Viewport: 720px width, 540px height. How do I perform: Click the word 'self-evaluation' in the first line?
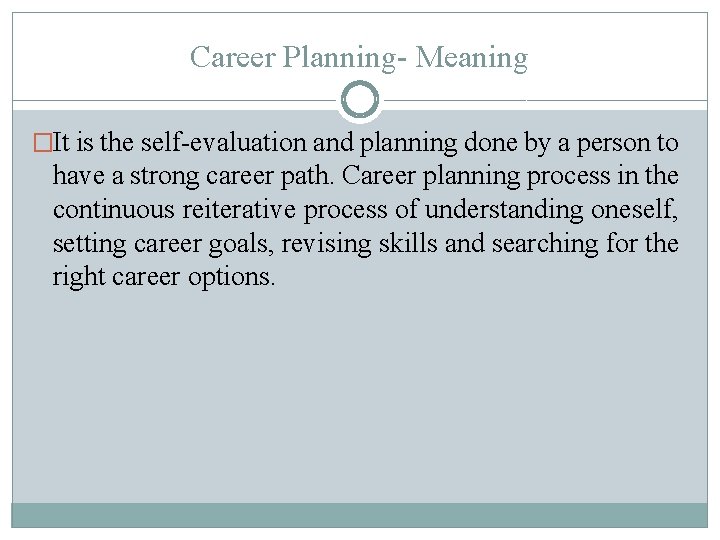[223, 142]
